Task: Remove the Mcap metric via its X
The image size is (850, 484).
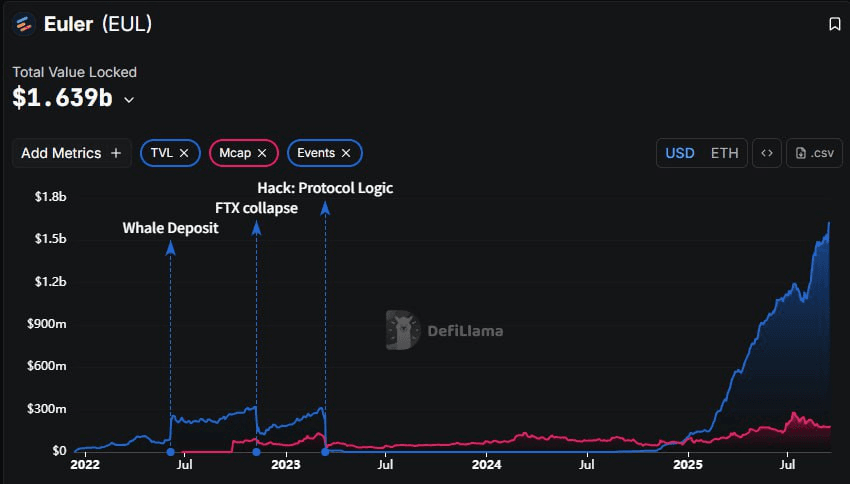Action: click(262, 153)
